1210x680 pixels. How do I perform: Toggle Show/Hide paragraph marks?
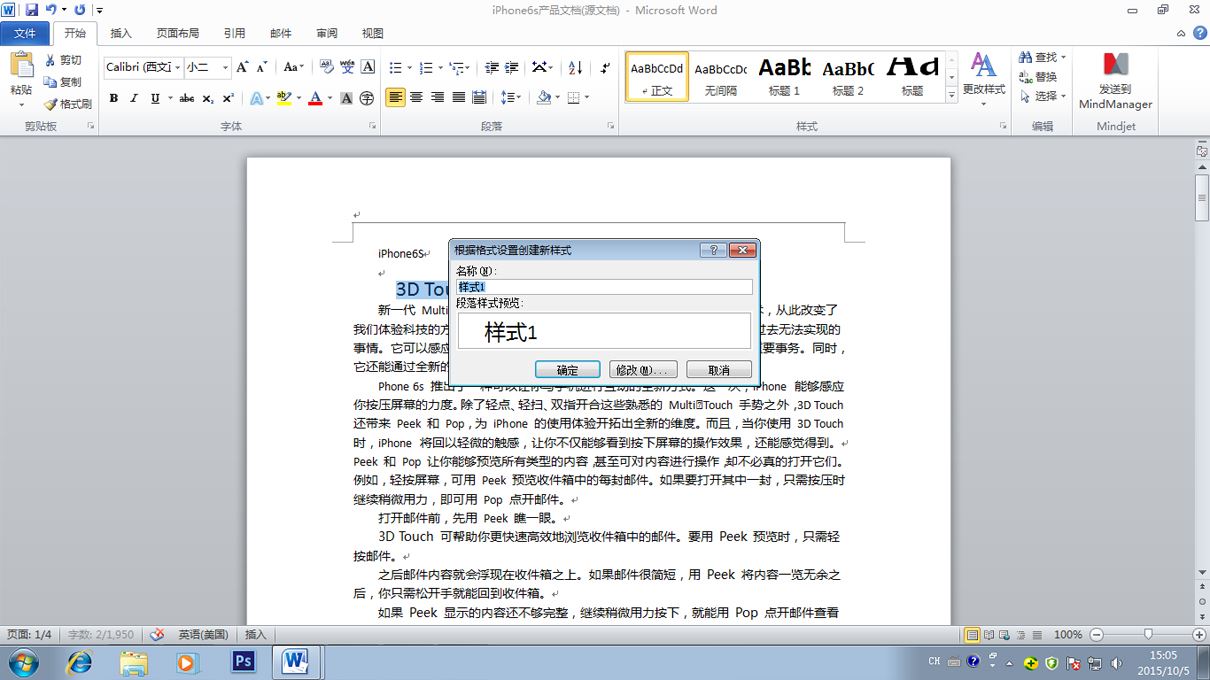click(605, 67)
